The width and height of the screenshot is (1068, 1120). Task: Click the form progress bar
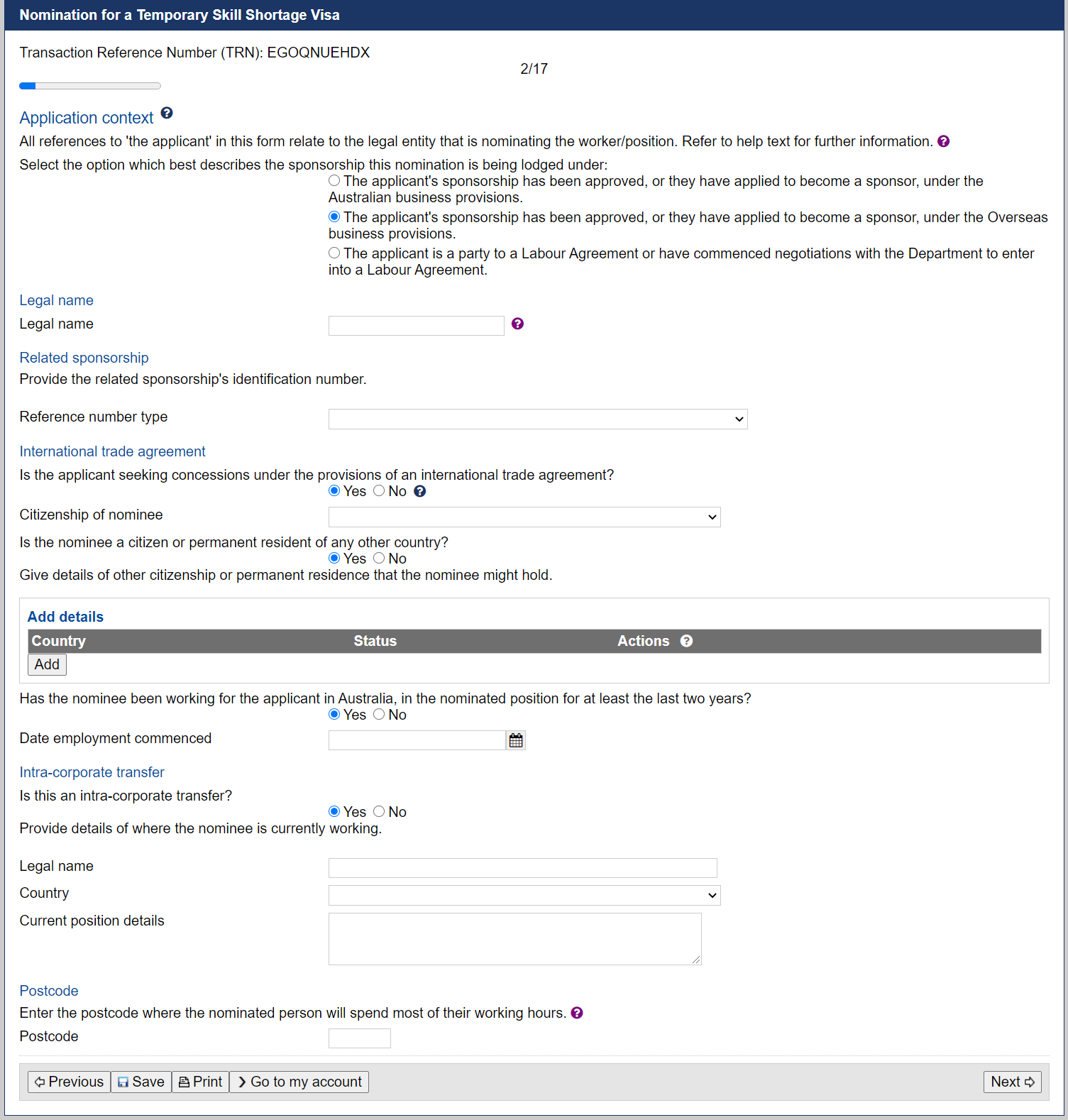click(x=90, y=86)
